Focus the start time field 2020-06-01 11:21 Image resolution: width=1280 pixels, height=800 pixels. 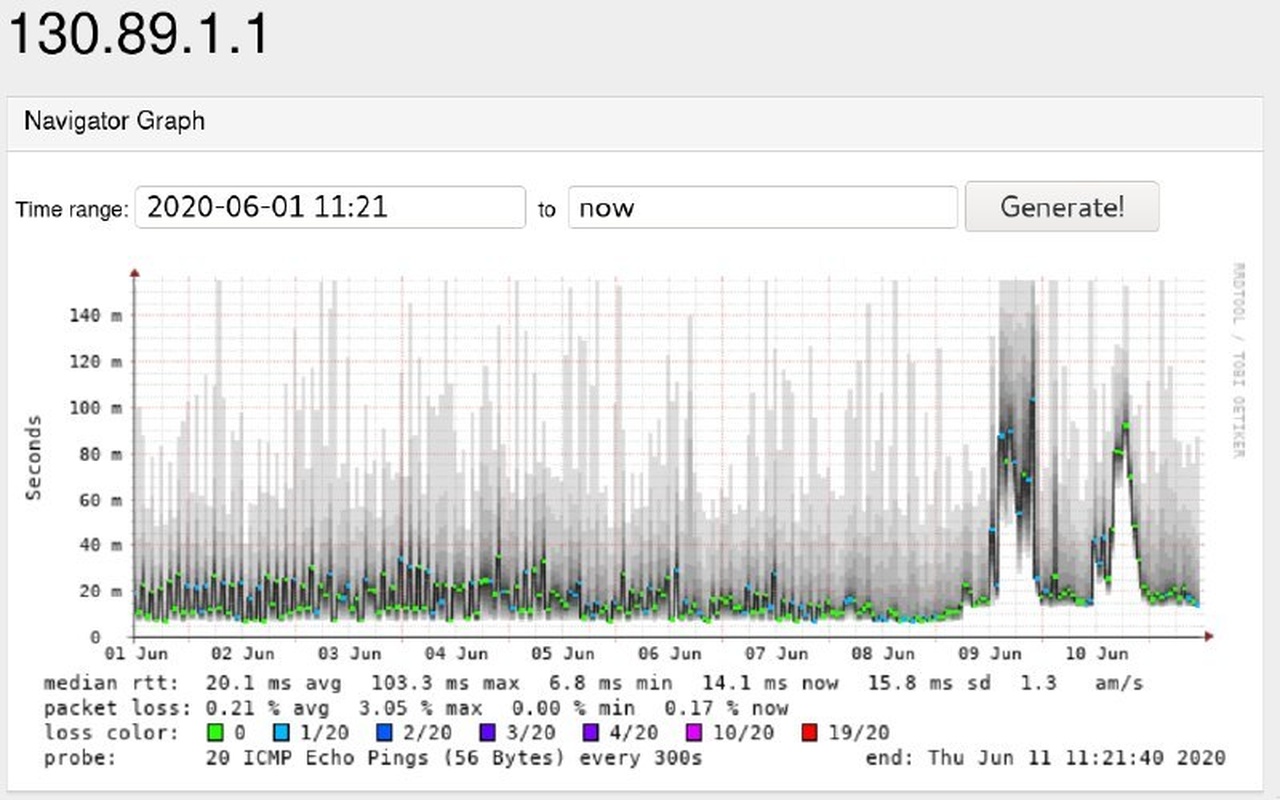pyautogui.click(x=331, y=207)
